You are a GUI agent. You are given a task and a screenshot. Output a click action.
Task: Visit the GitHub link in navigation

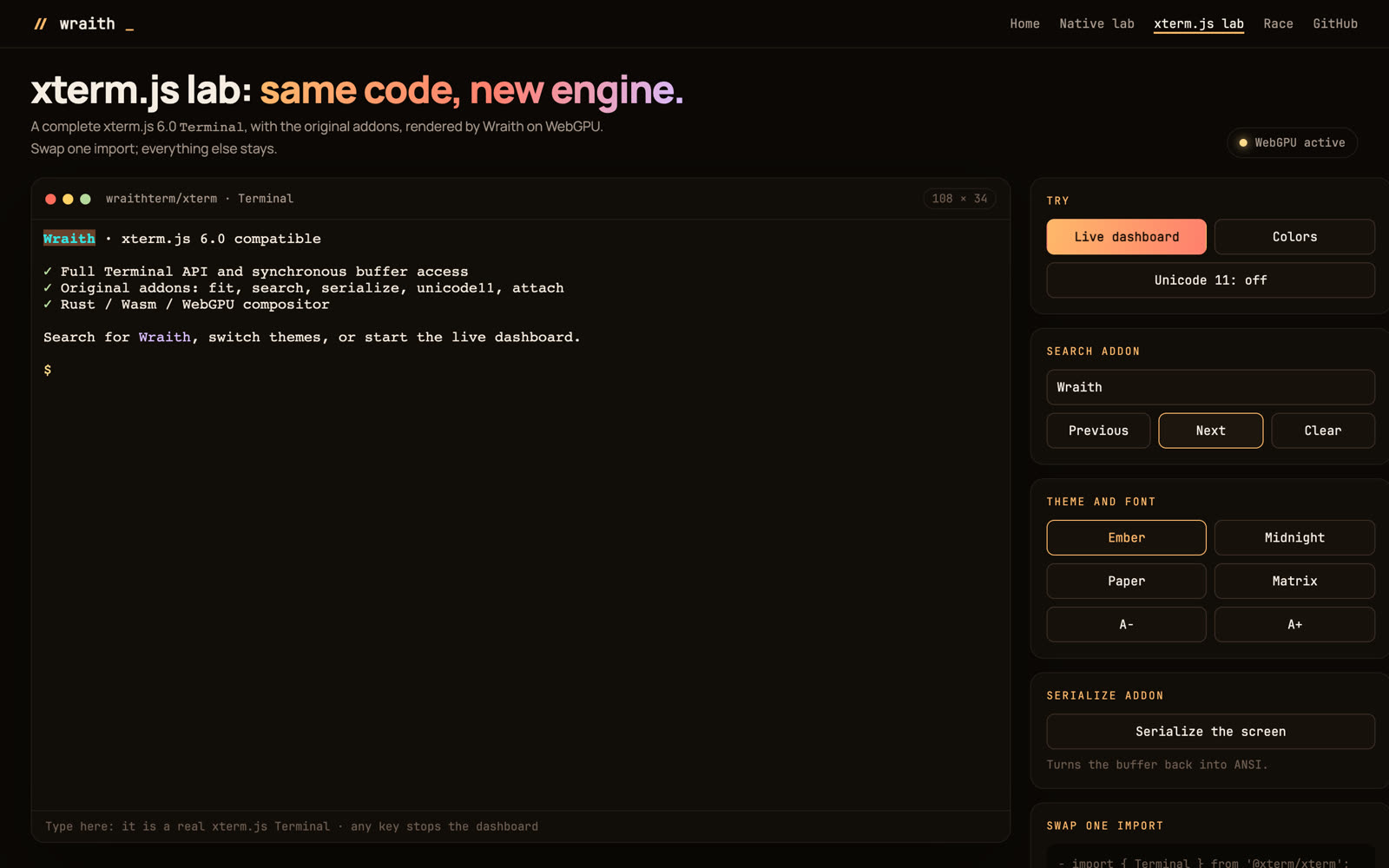(1335, 23)
